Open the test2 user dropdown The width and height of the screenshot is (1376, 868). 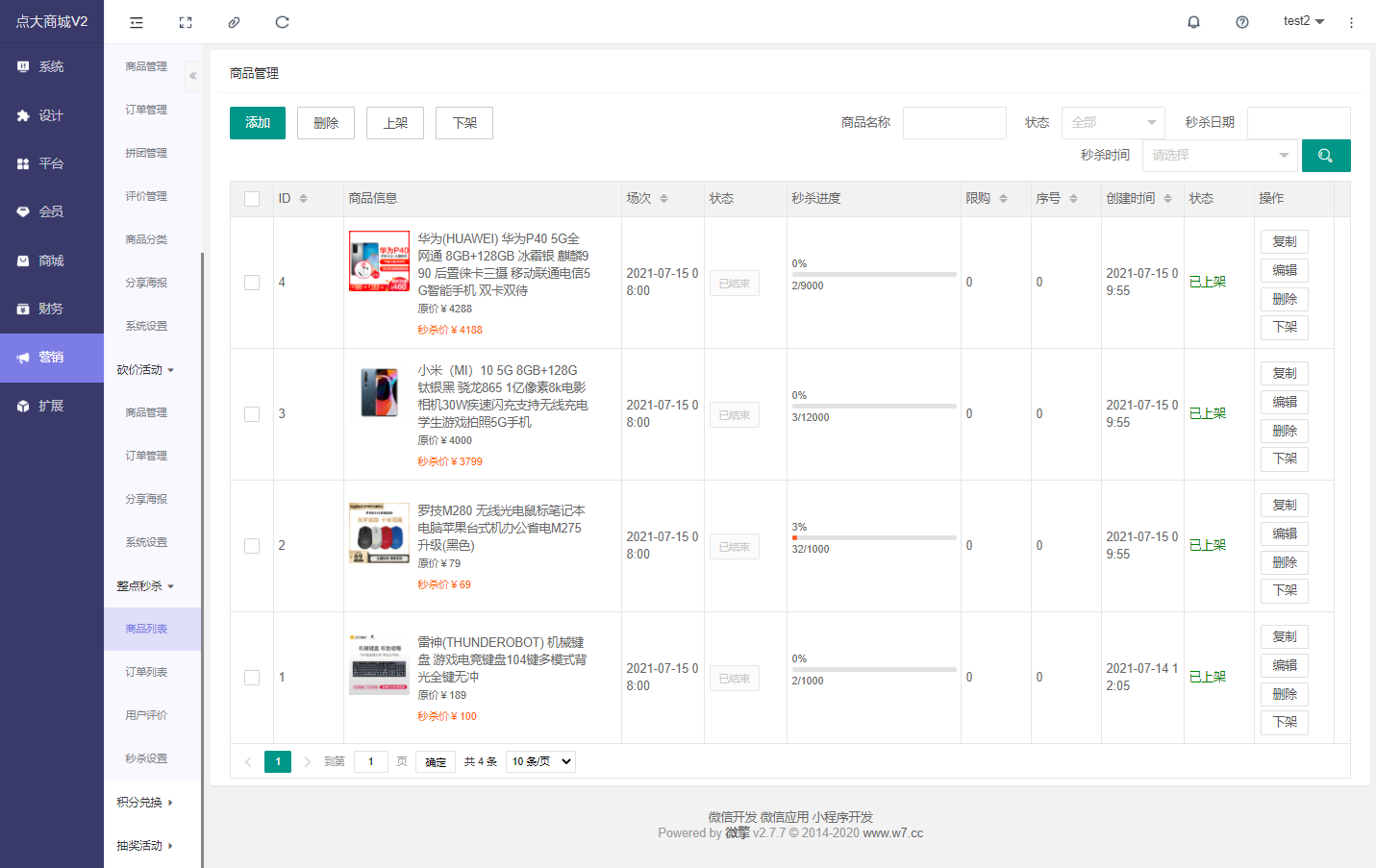(x=1304, y=21)
